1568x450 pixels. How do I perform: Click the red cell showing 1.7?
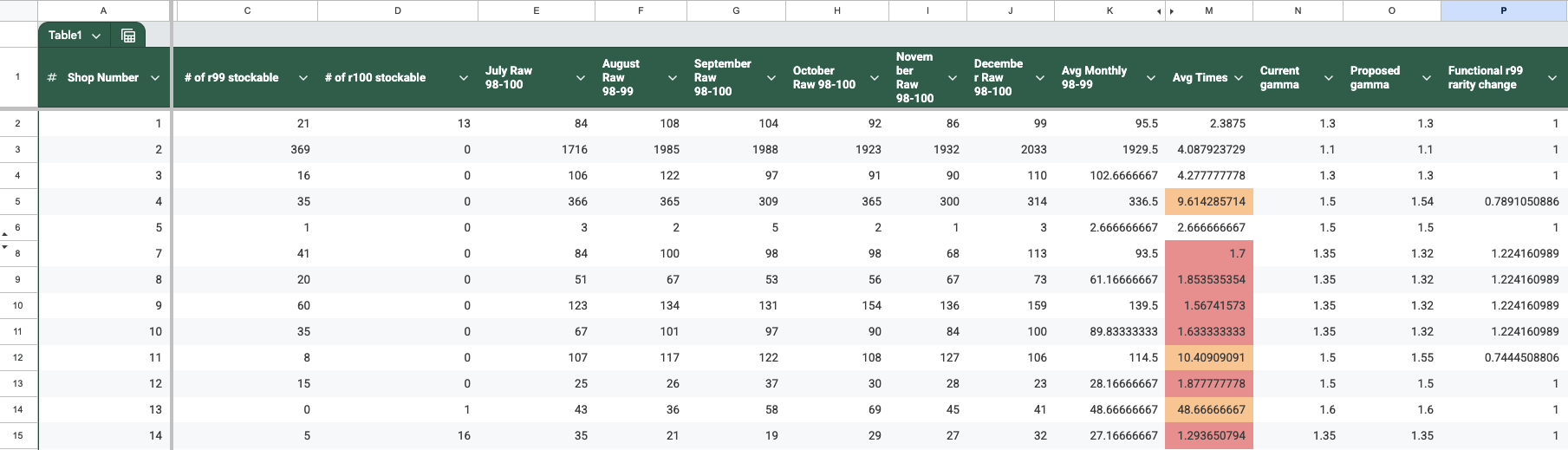1209,253
